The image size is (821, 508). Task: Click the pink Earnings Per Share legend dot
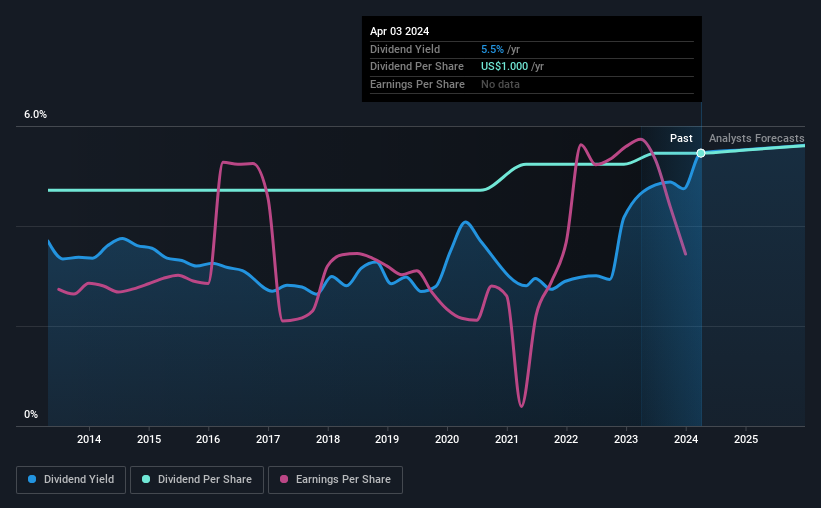(x=284, y=479)
